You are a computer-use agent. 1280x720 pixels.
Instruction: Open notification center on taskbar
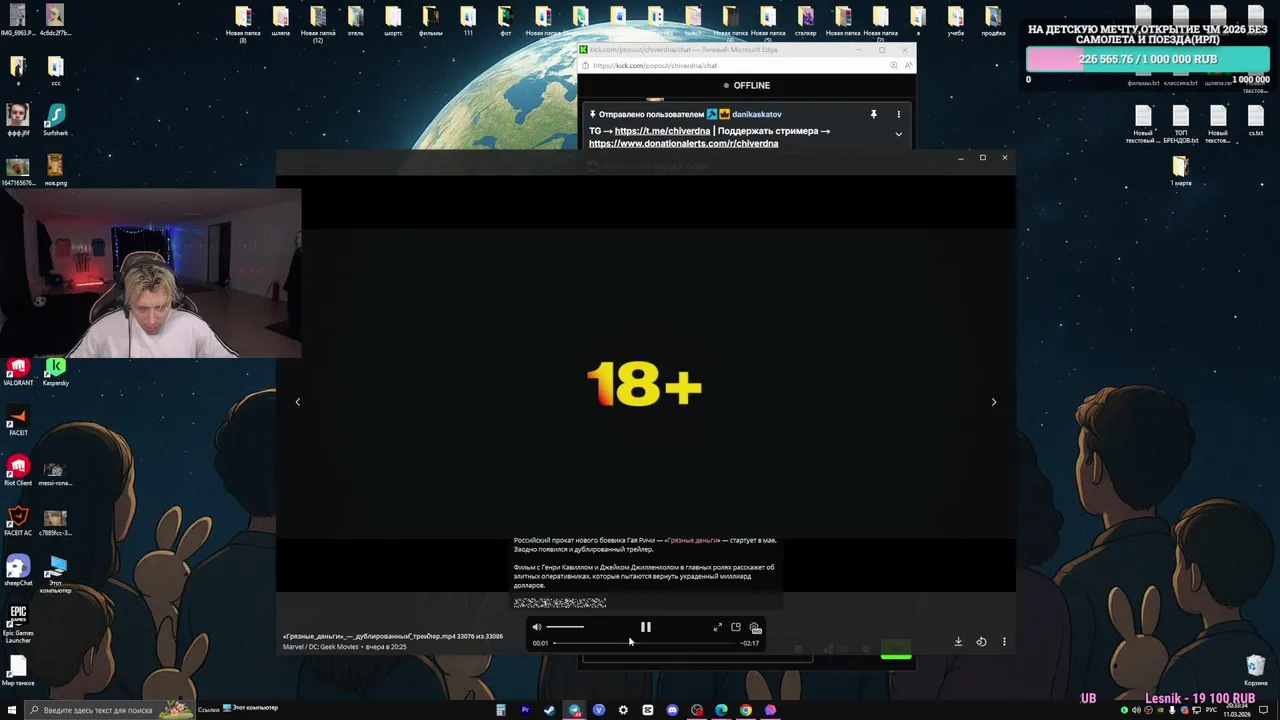[1264, 710]
